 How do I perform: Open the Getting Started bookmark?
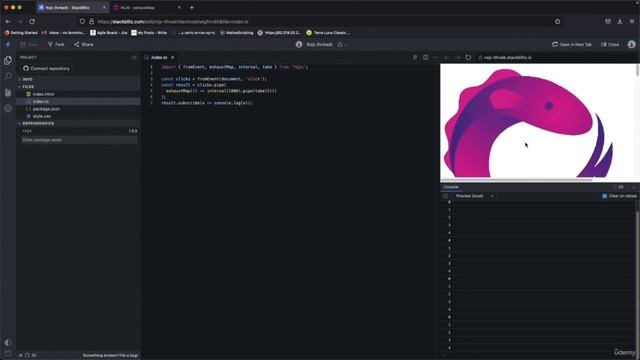pos(21,33)
